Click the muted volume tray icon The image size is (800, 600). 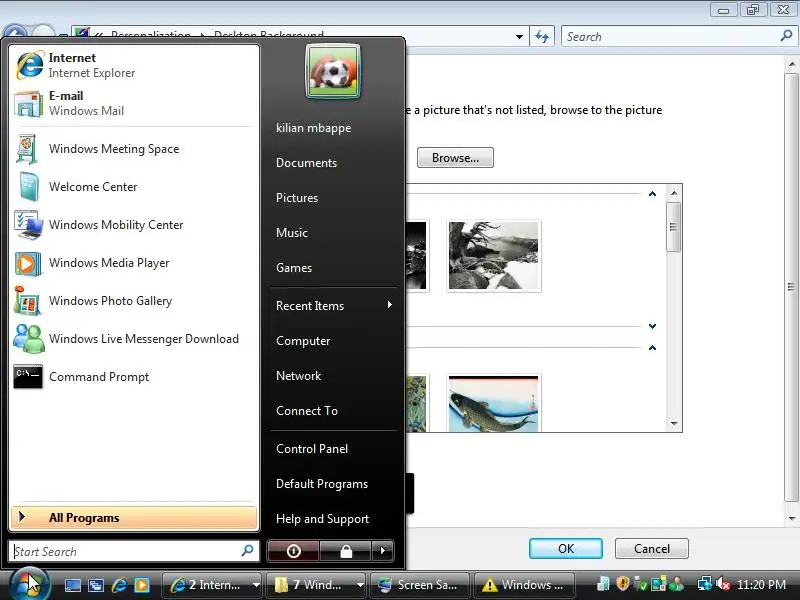pyautogui.click(x=723, y=584)
